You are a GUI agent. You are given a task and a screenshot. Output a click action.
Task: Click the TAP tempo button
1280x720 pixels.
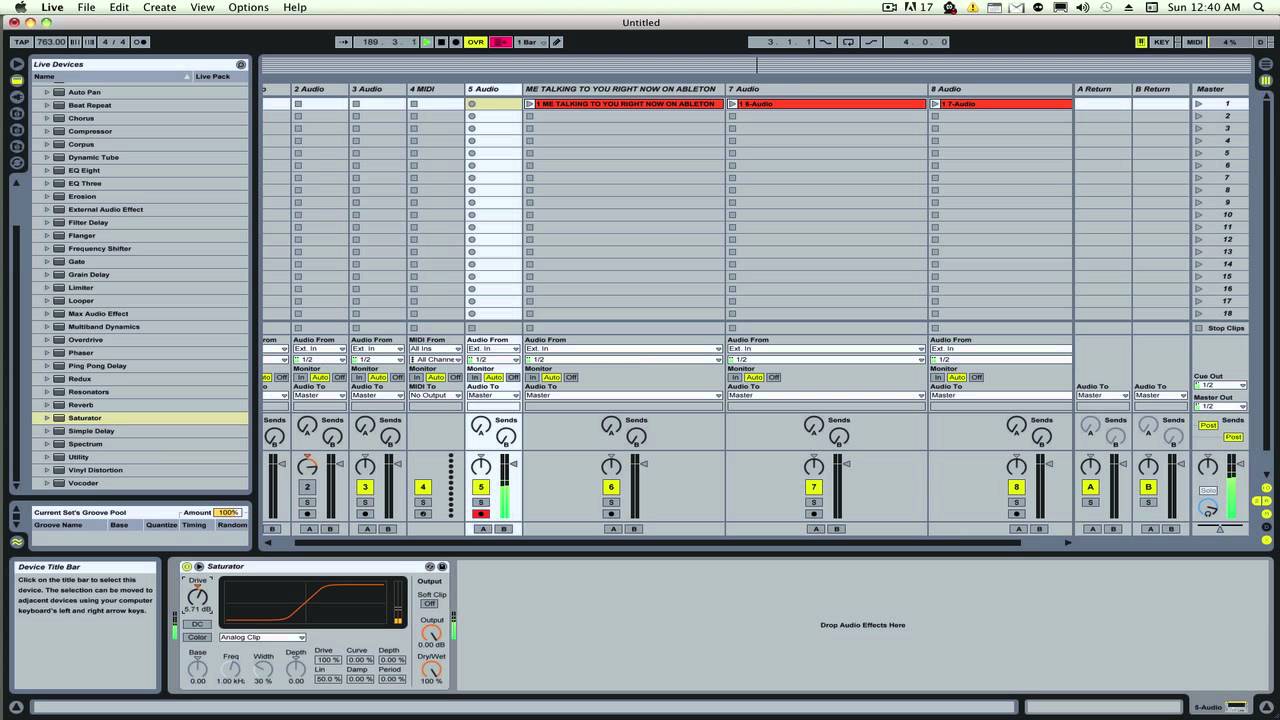(x=22, y=42)
